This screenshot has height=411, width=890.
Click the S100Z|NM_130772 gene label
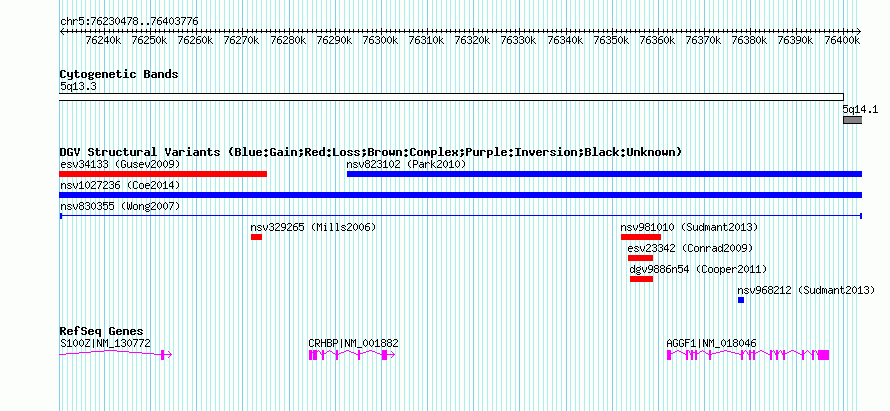coord(105,343)
